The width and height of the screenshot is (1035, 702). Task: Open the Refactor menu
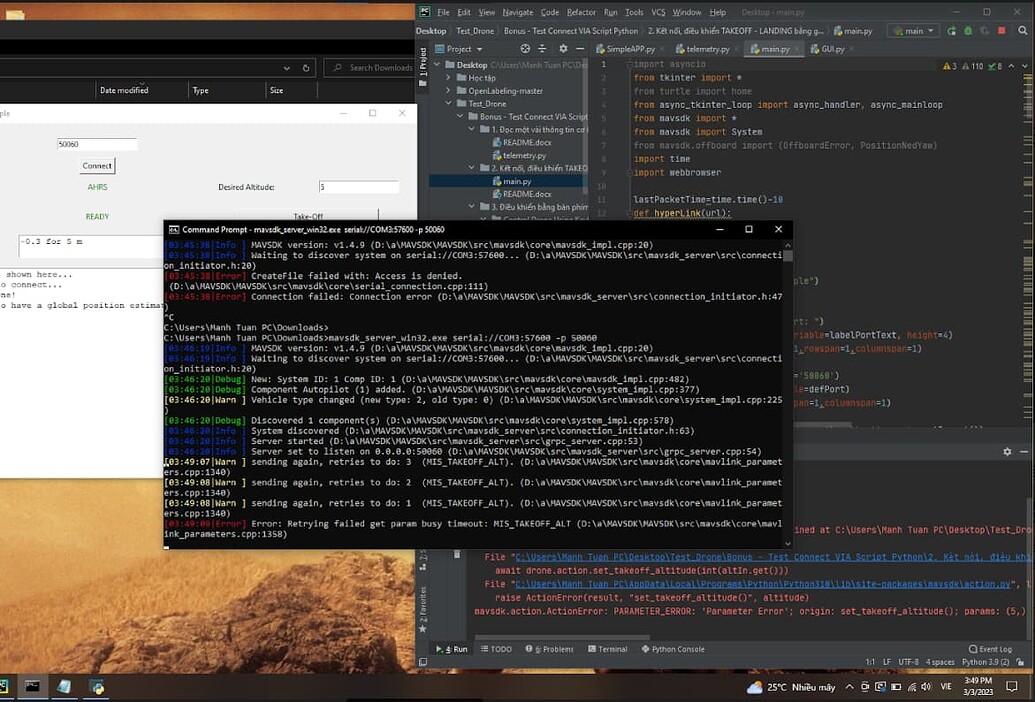[583, 12]
